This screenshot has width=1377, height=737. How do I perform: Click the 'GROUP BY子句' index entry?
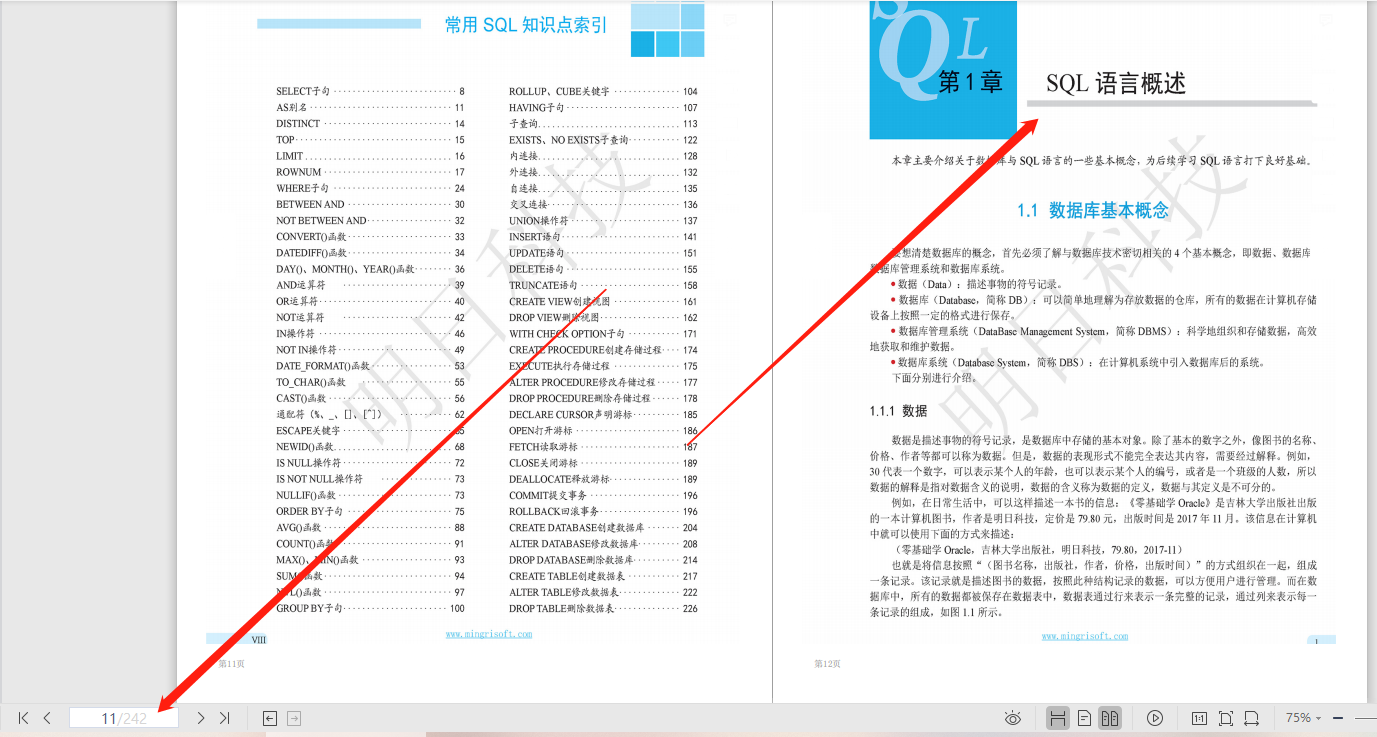(370, 608)
